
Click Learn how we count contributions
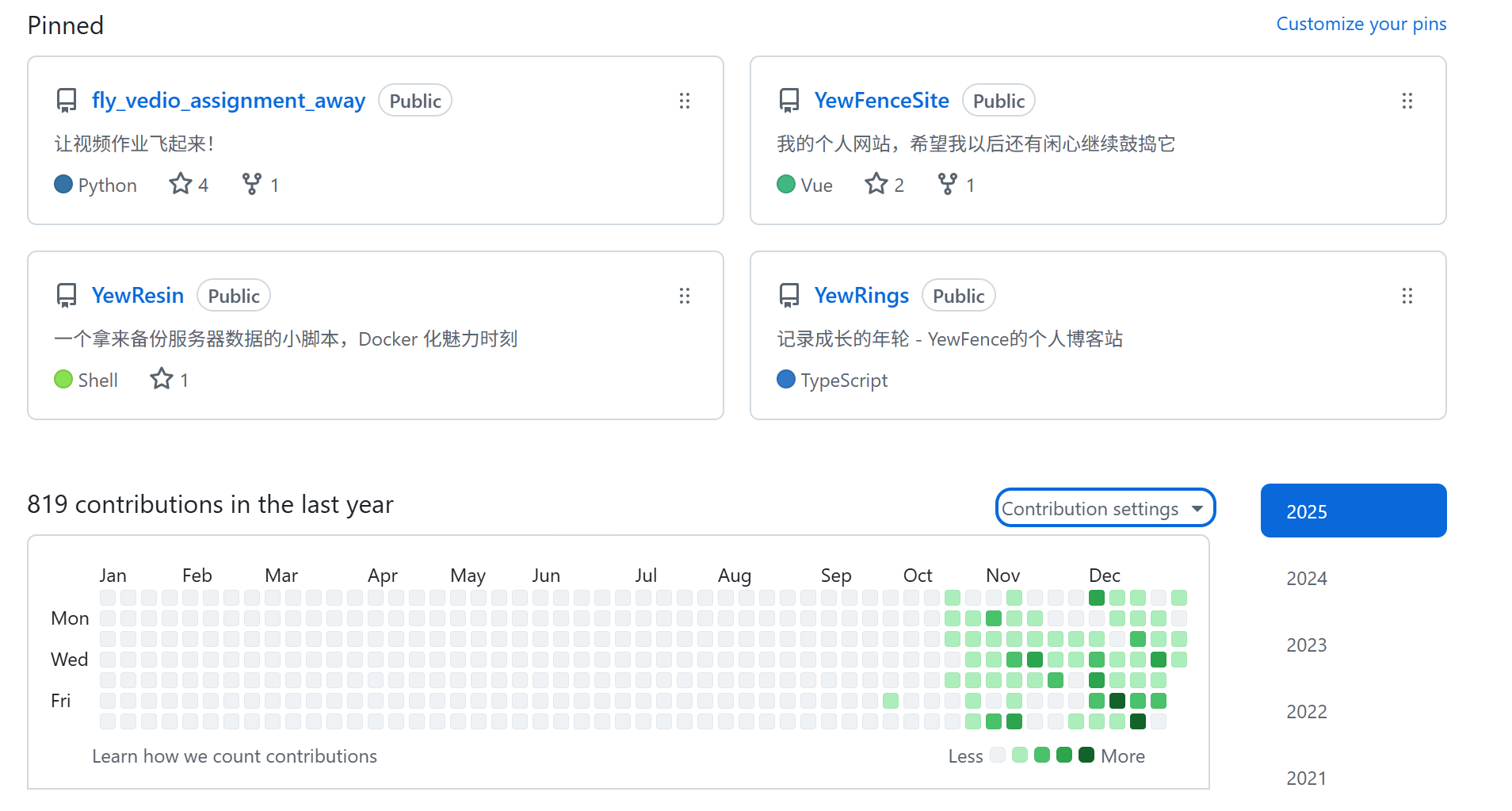coord(235,756)
